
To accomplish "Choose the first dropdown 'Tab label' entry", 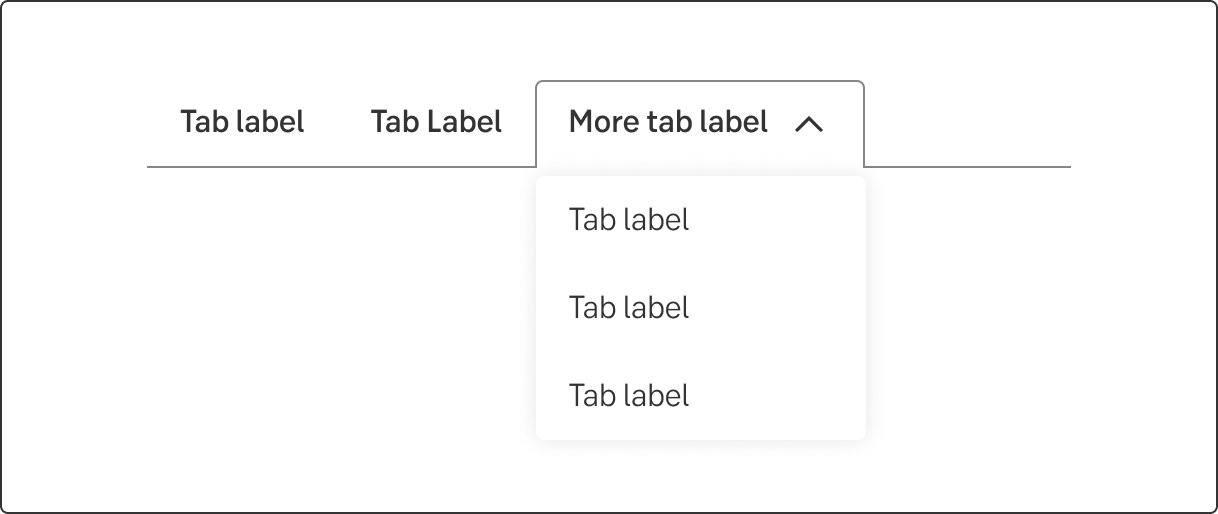I will 629,220.
